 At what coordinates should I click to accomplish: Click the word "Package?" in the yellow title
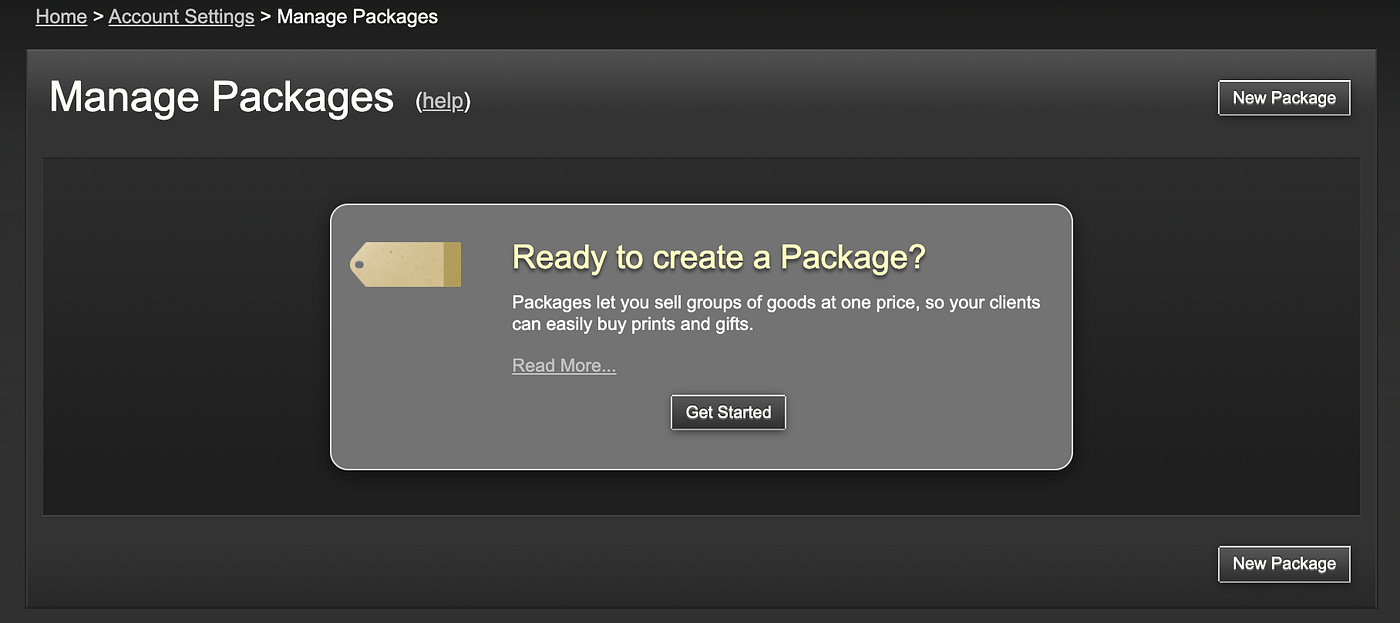tap(853, 257)
